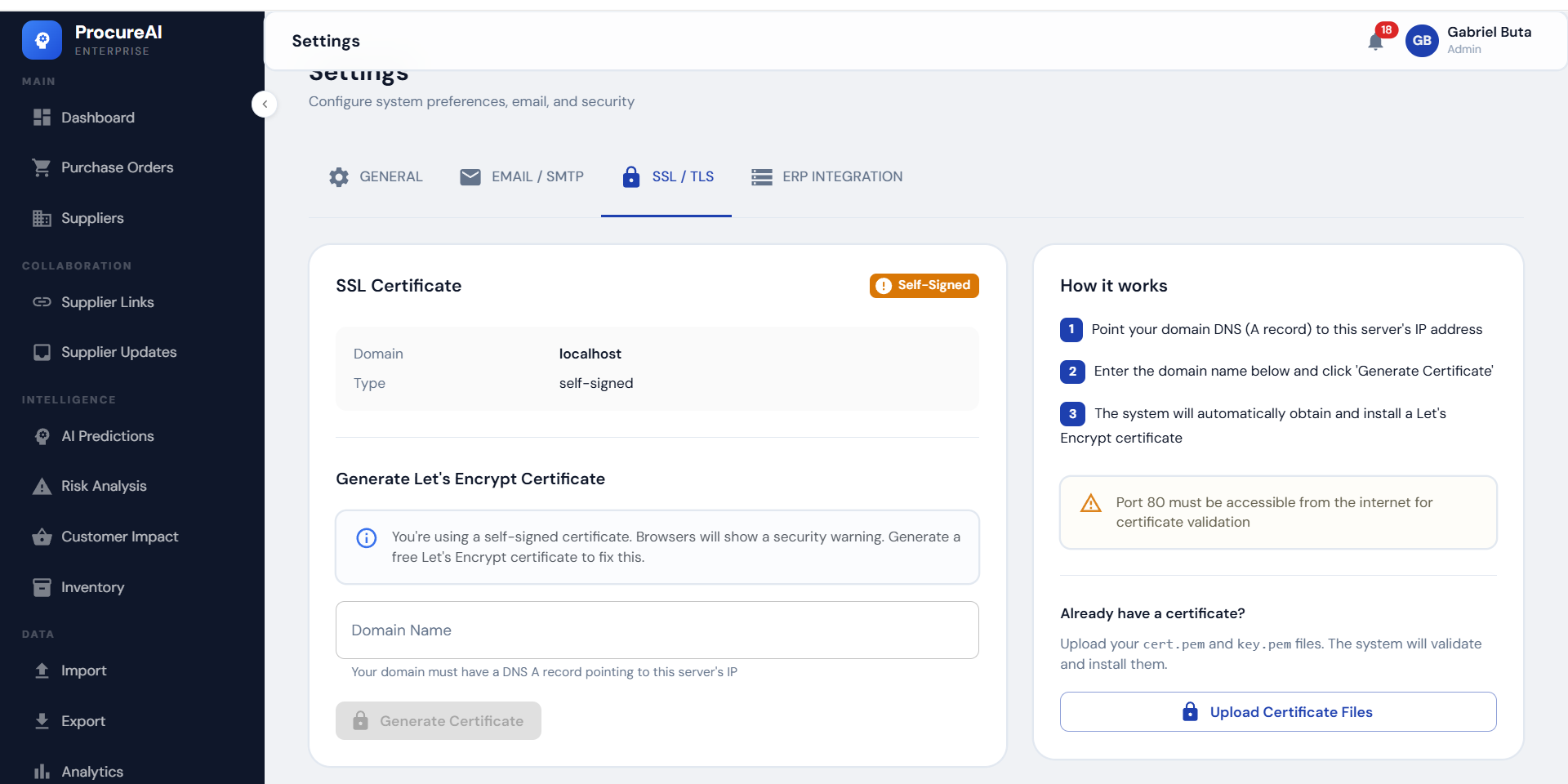The width and height of the screenshot is (1568, 784).
Task: Click the Inventory archive icon
Action: 41,586
